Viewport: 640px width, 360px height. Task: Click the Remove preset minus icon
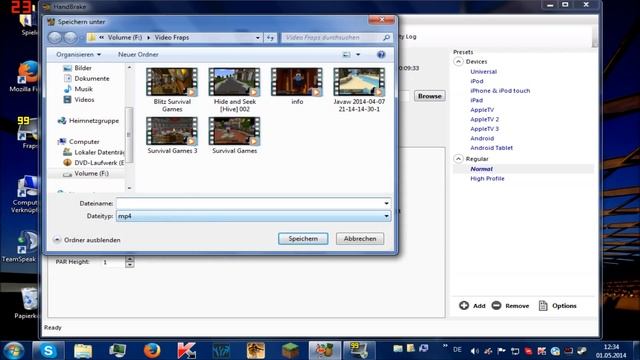pos(496,306)
